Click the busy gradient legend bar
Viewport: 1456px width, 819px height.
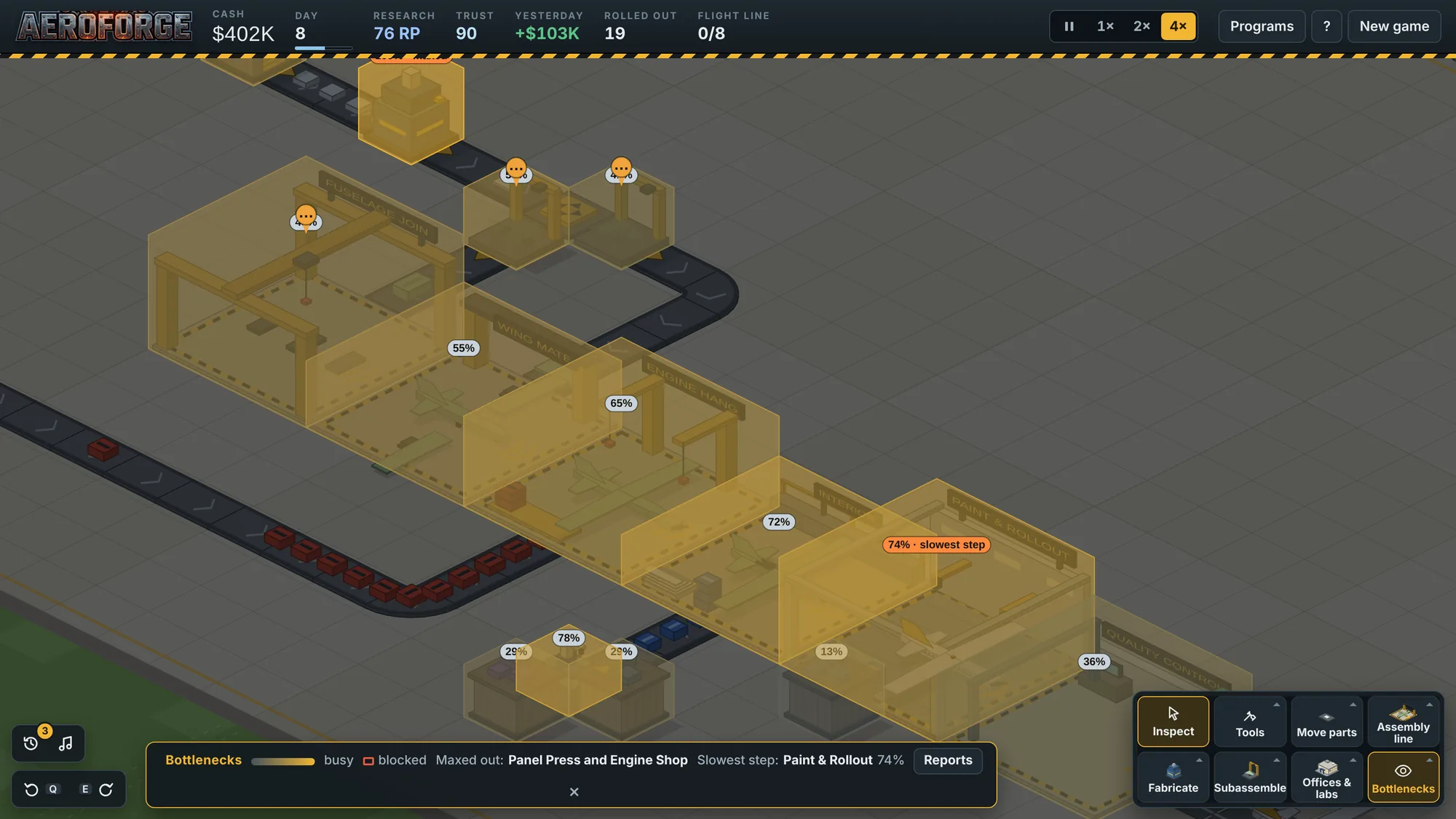click(282, 761)
